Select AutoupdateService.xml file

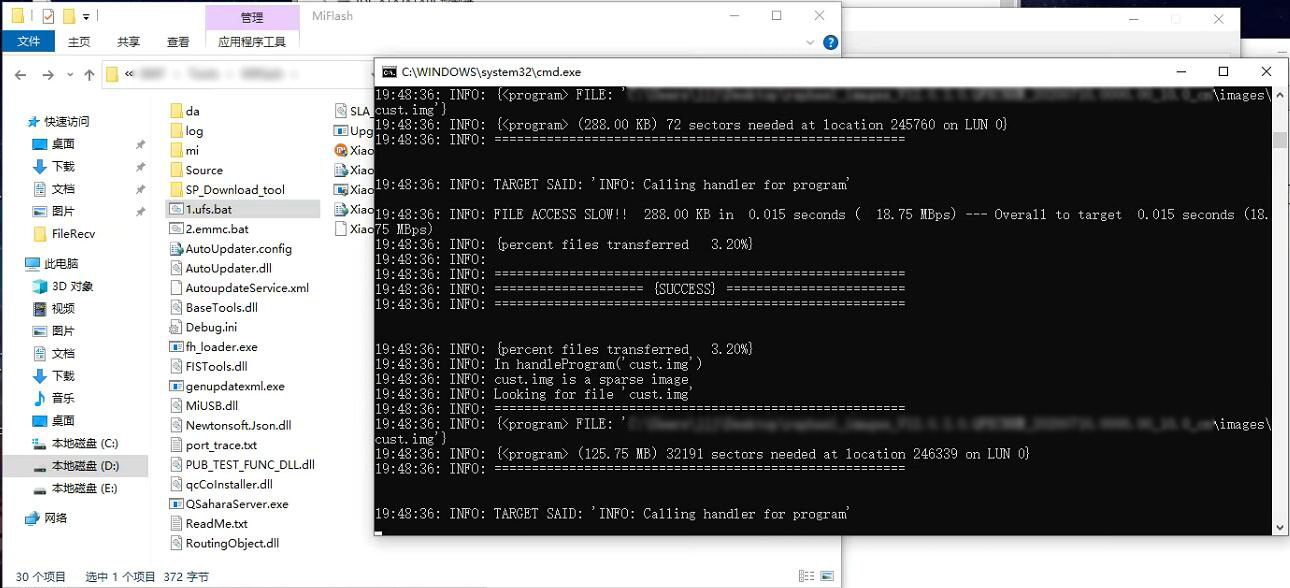point(247,288)
